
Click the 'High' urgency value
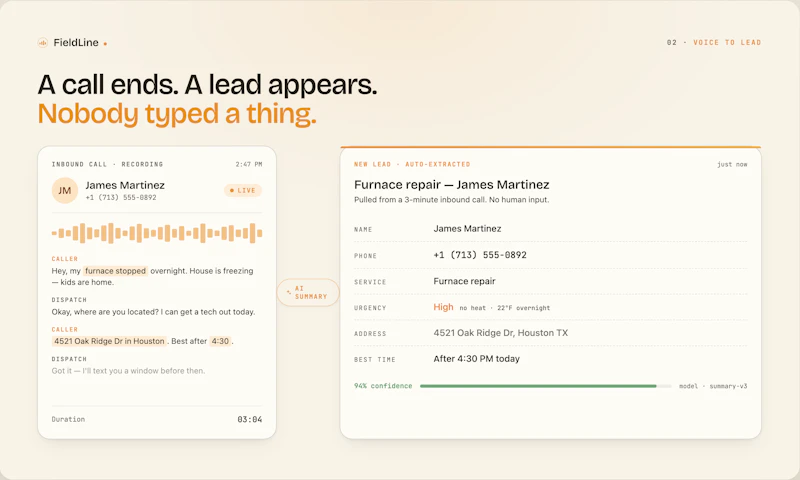(x=443, y=307)
